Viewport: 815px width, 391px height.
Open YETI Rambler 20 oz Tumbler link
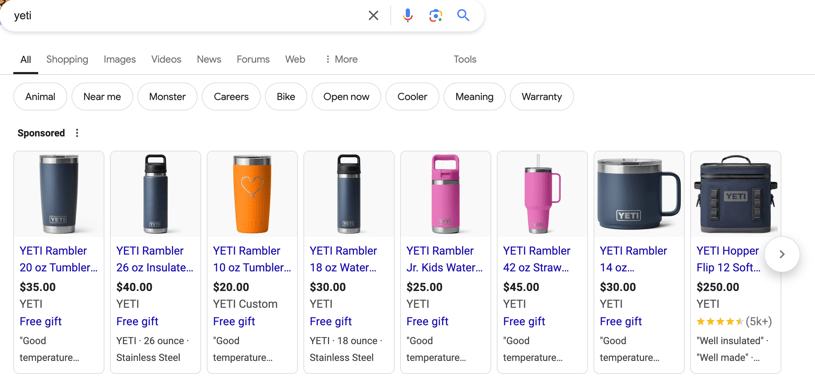pyautogui.click(x=58, y=259)
